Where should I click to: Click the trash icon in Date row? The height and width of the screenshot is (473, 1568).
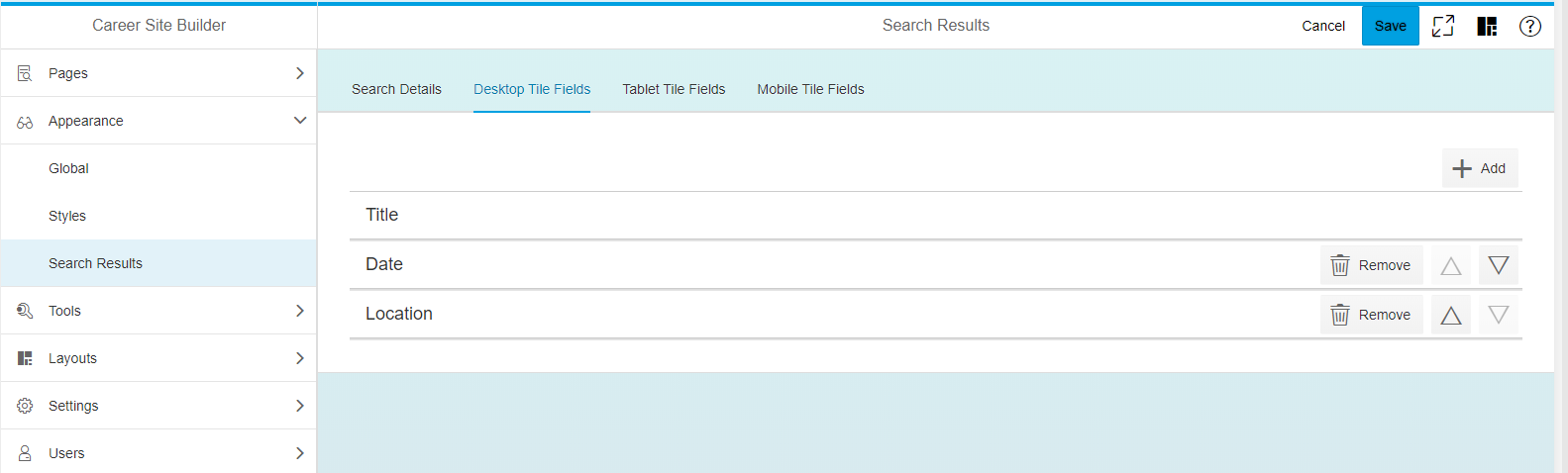(x=1340, y=265)
